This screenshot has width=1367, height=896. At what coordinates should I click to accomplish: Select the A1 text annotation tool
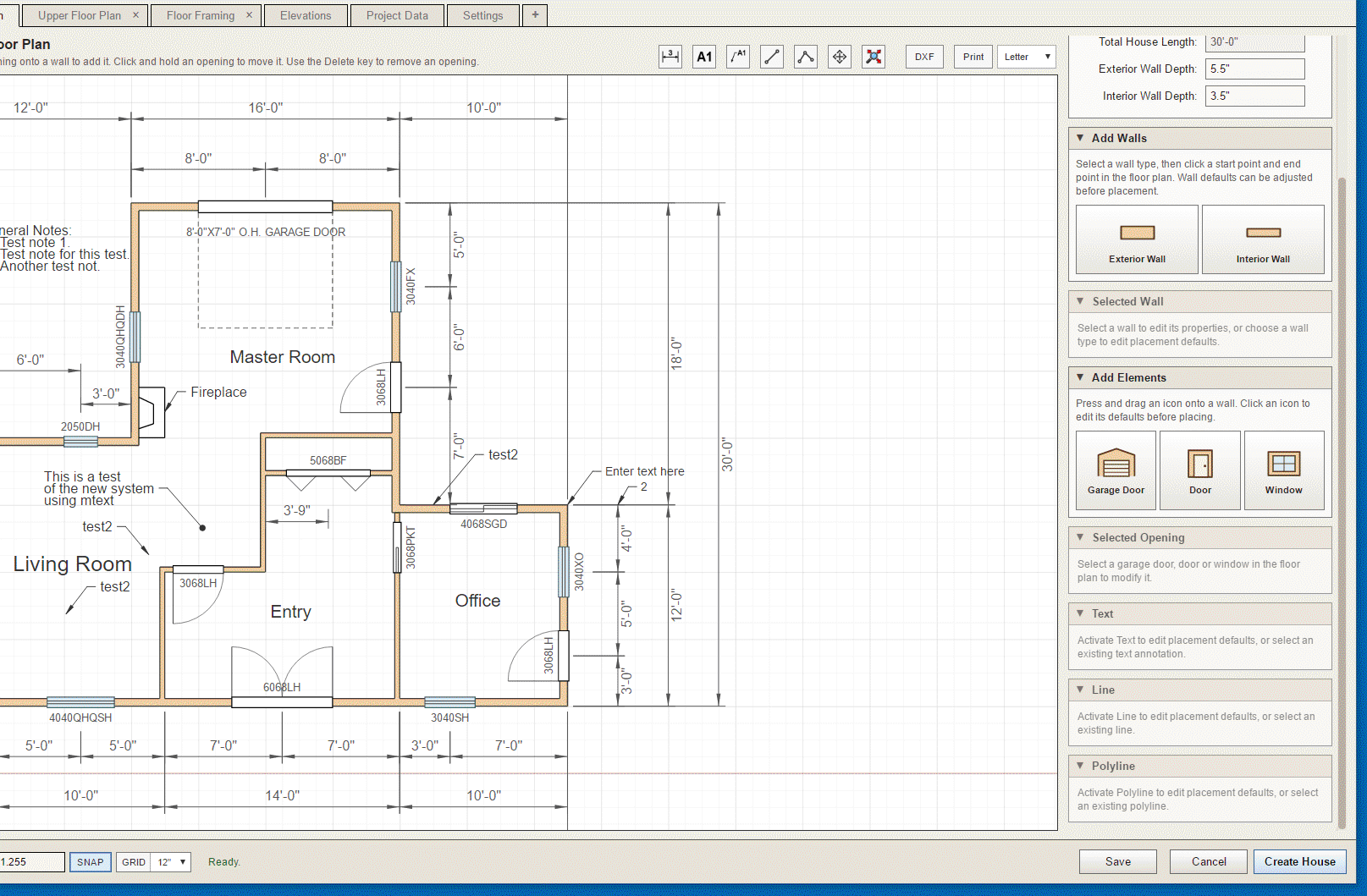(x=704, y=57)
